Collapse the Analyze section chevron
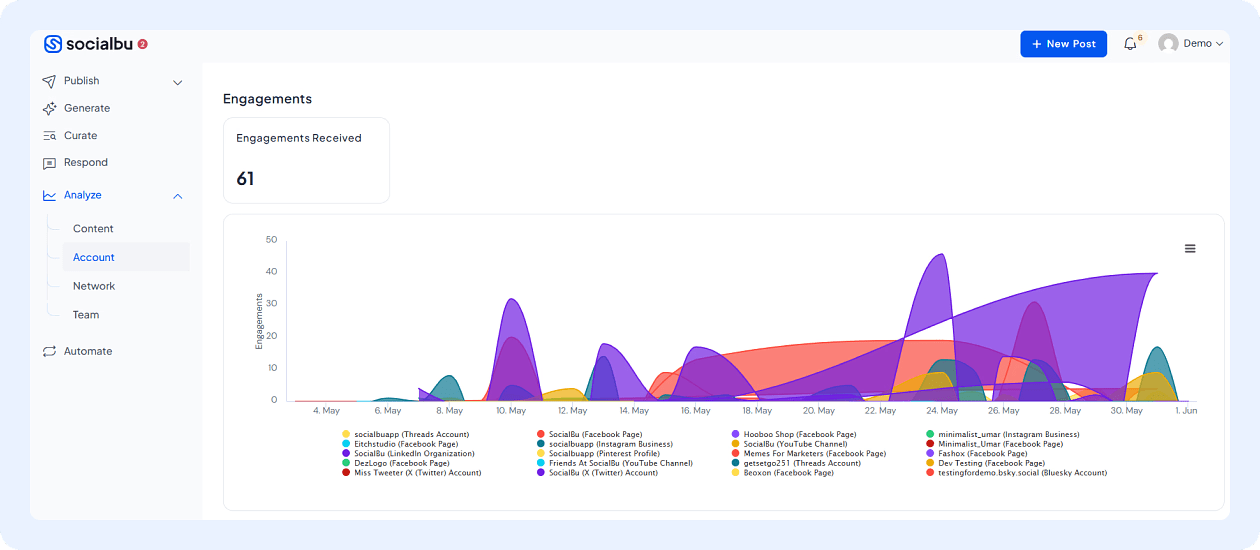 pyautogui.click(x=178, y=196)
